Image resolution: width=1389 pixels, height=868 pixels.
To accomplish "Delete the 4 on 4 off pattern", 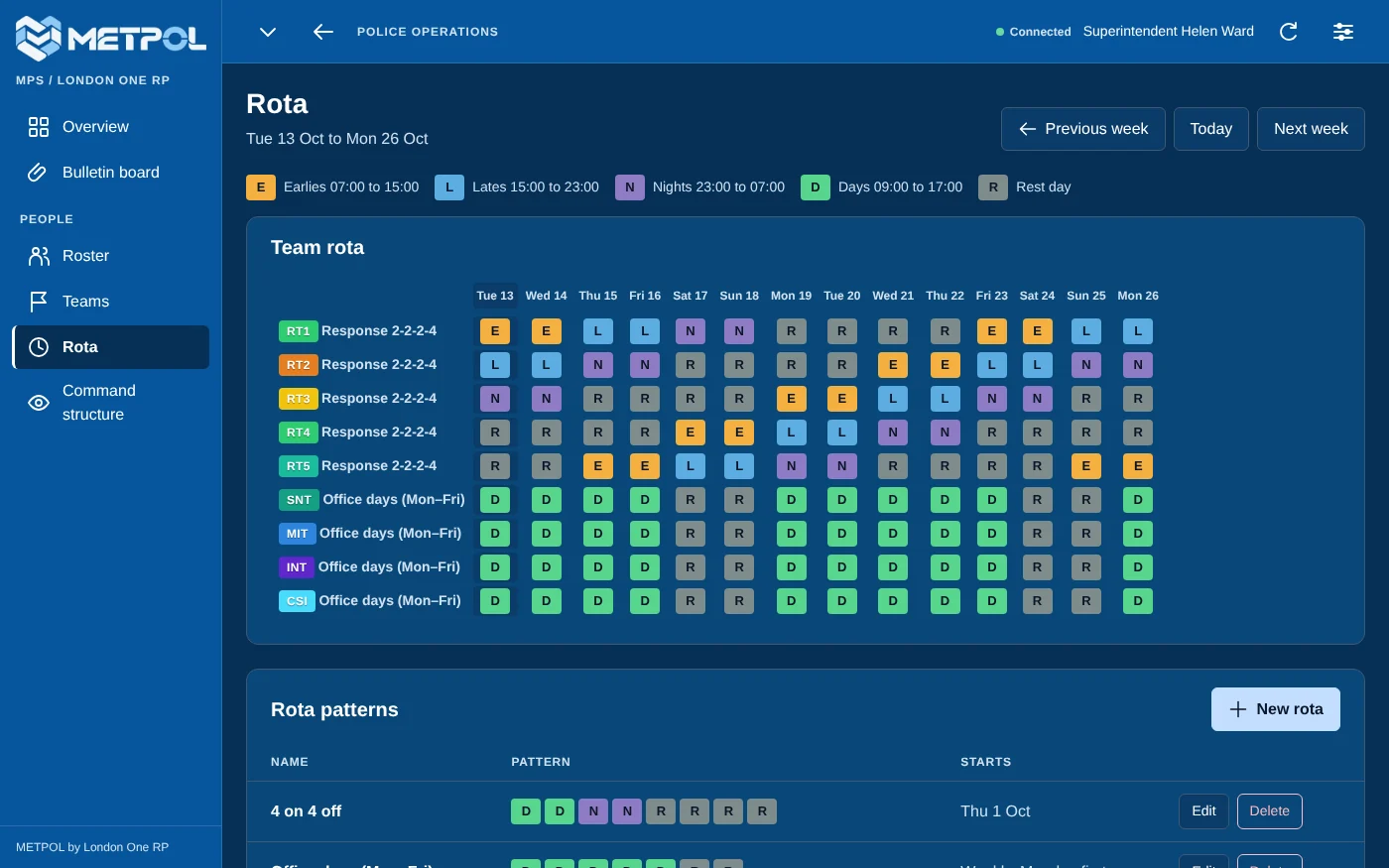I will (1270, 811).
